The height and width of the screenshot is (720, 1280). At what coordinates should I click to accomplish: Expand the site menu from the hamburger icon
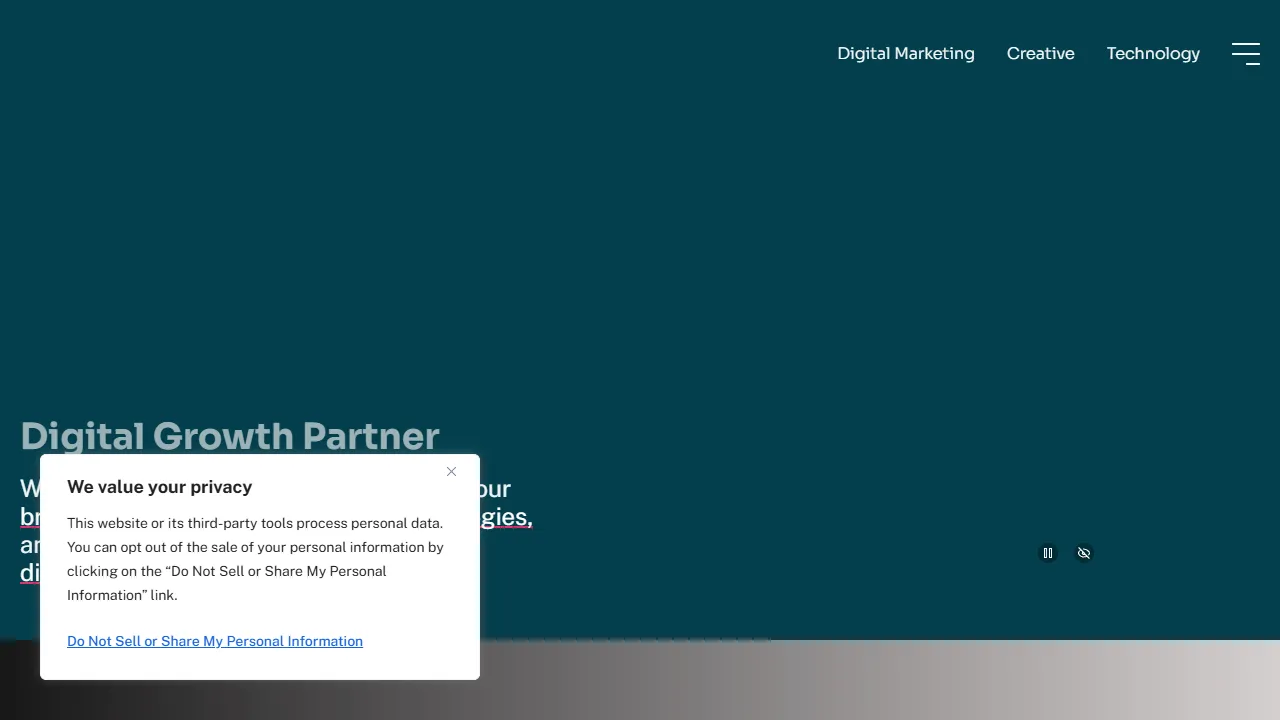(1245, 54)
